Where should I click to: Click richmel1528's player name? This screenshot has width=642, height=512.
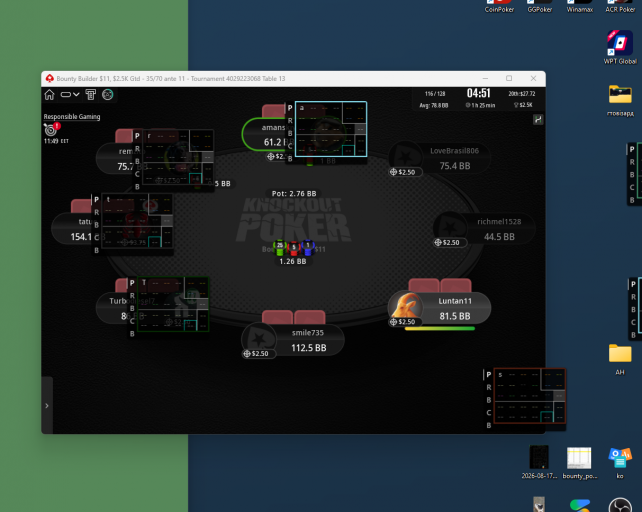(x=499, y=222)
